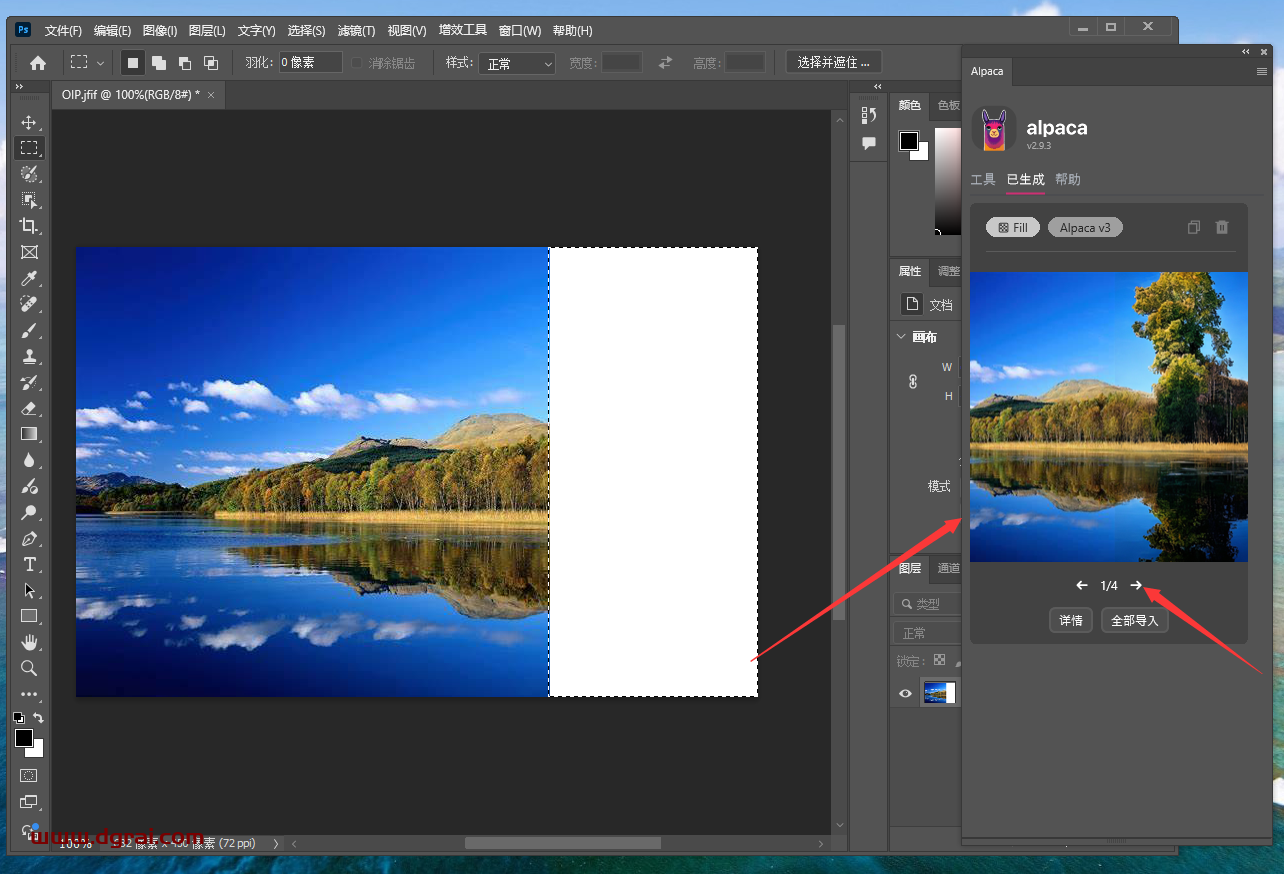Collapse the 画布 canvas section

901,337
